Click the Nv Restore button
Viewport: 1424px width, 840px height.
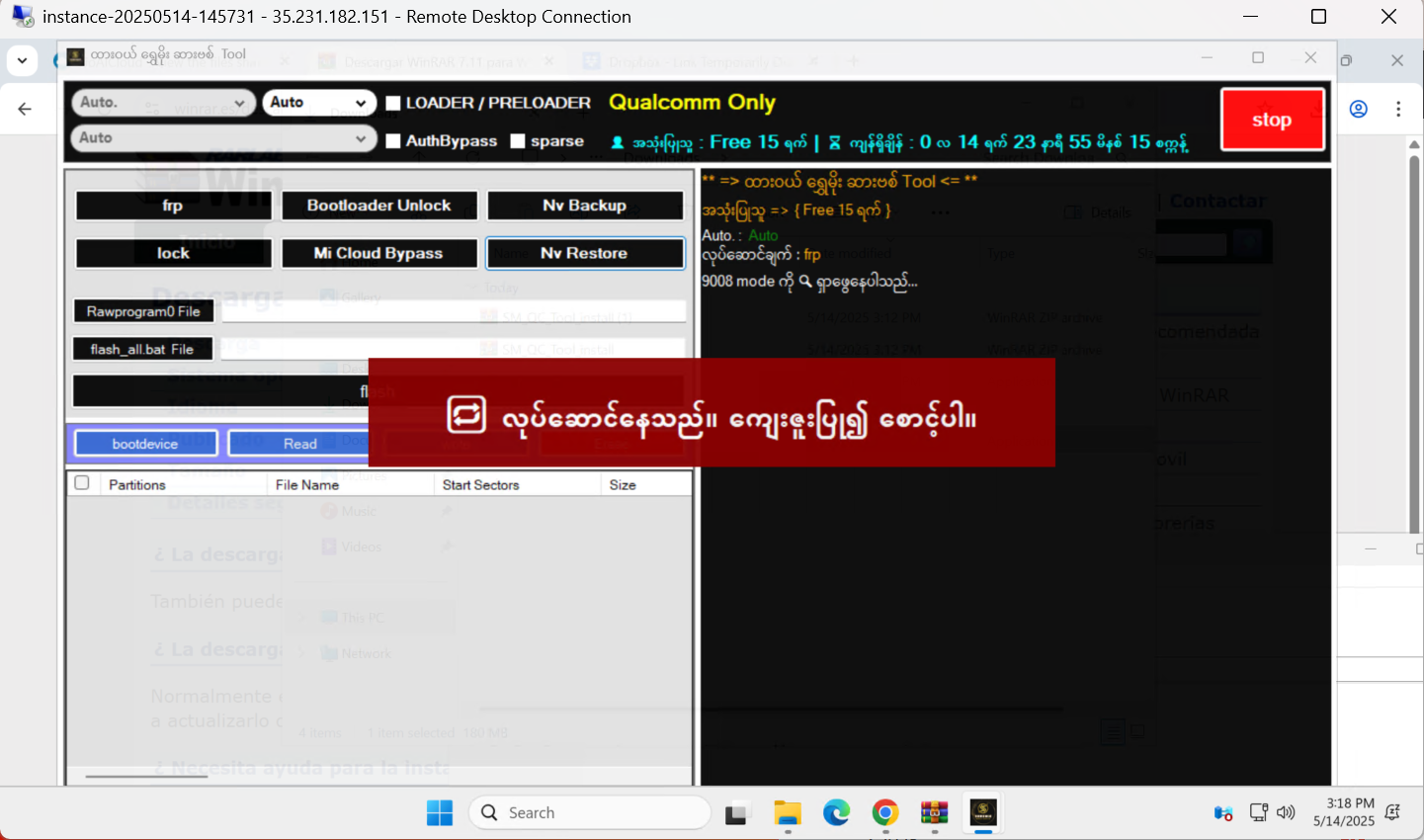tap(585, 253)
